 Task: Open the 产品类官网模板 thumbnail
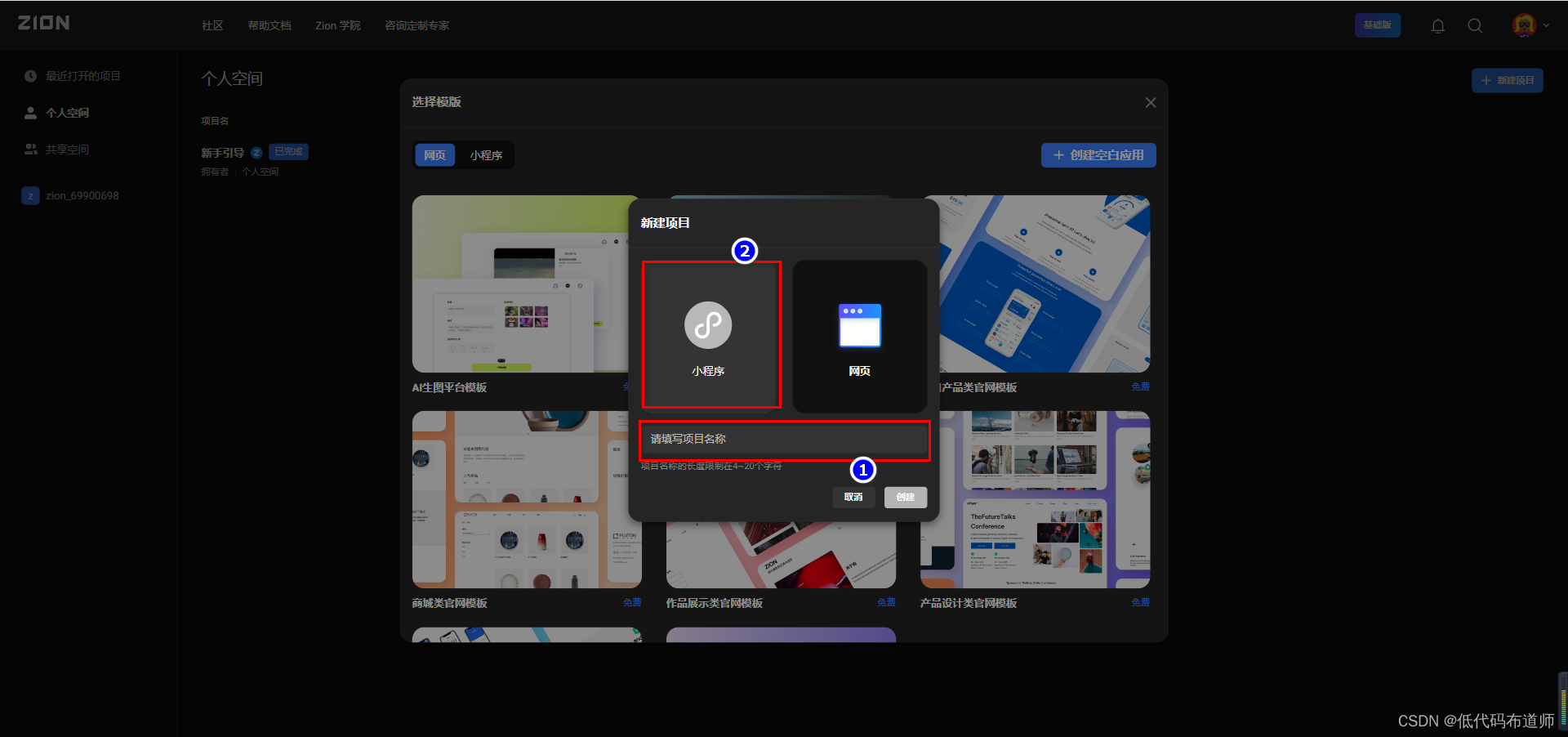point(1045,284)
